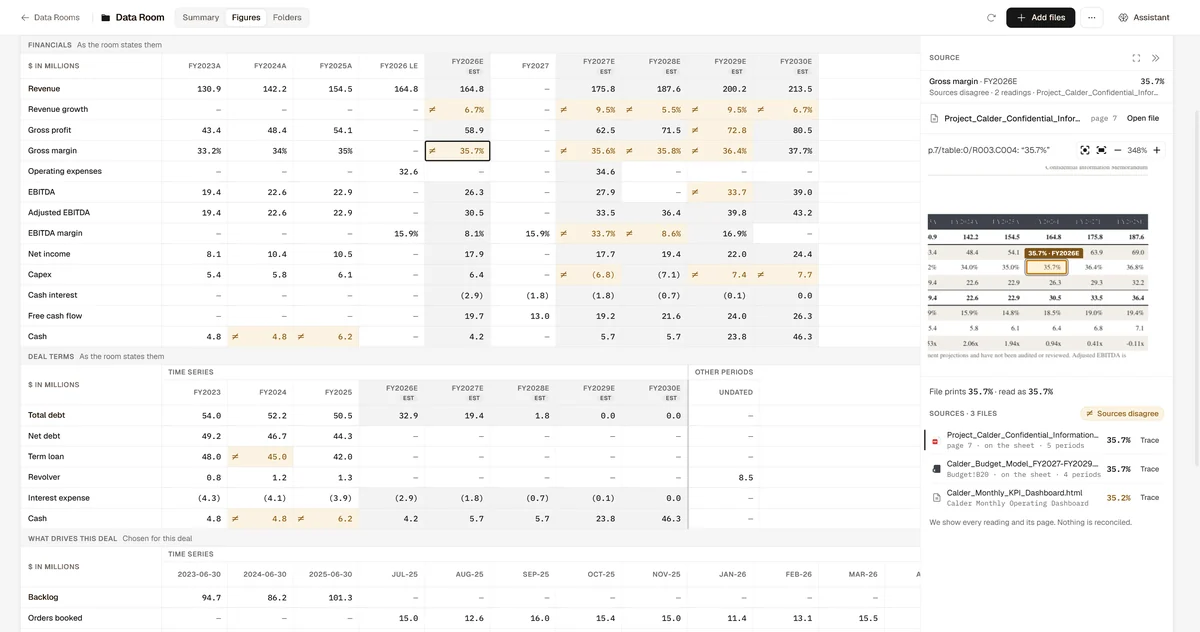This screenshot has height=632, width=1200.
Task: Click disagreement icon in Revenue growth FY2026E cell
Action: coord(433,109)
